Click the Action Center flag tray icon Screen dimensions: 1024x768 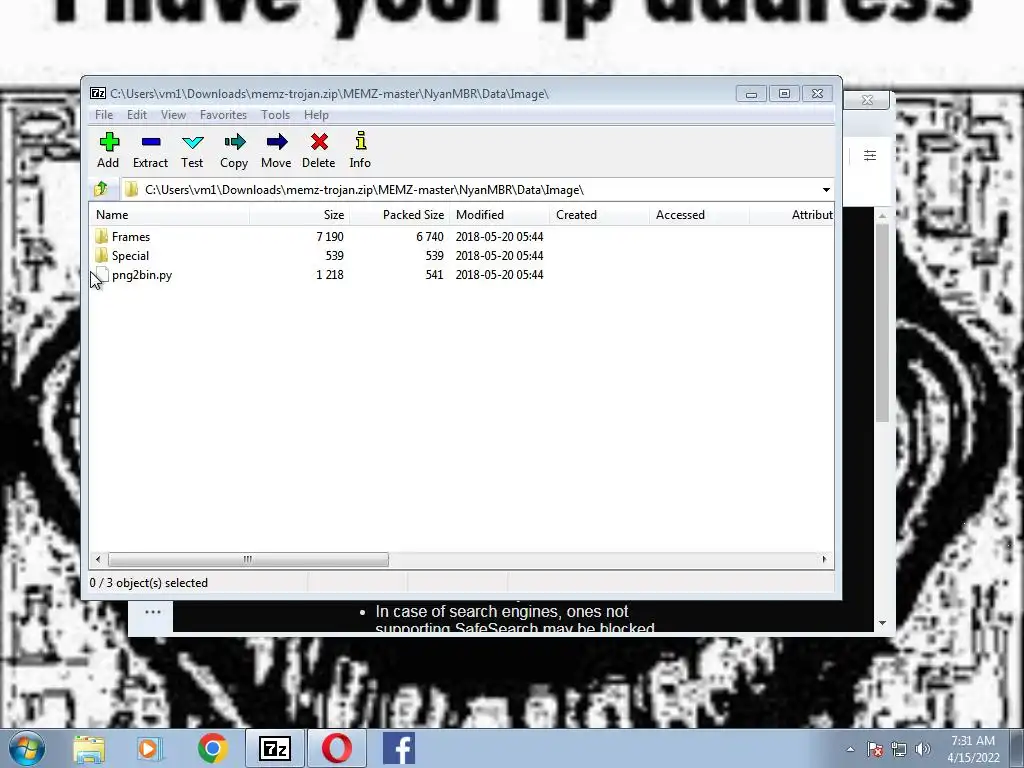tap(874, 749)
